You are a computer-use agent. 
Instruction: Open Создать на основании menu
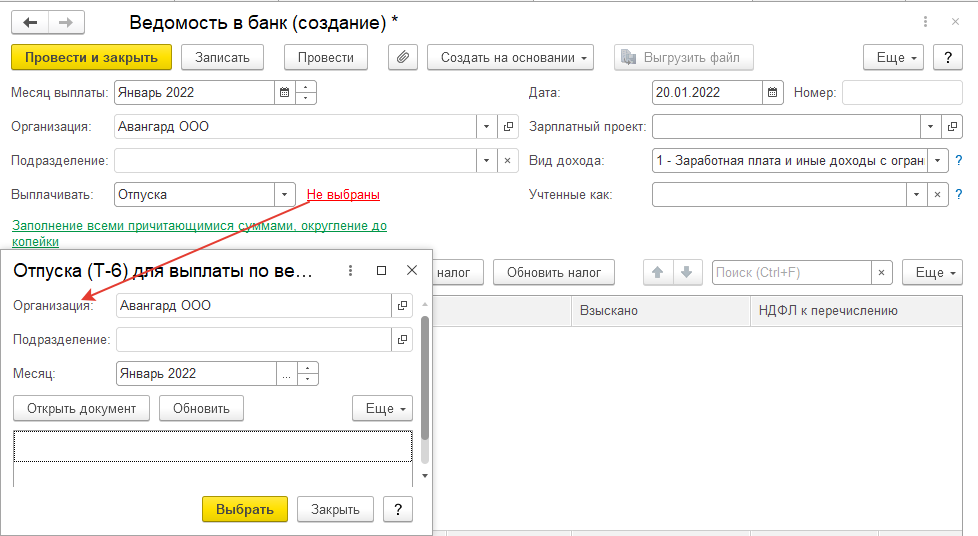pos(510,57)
